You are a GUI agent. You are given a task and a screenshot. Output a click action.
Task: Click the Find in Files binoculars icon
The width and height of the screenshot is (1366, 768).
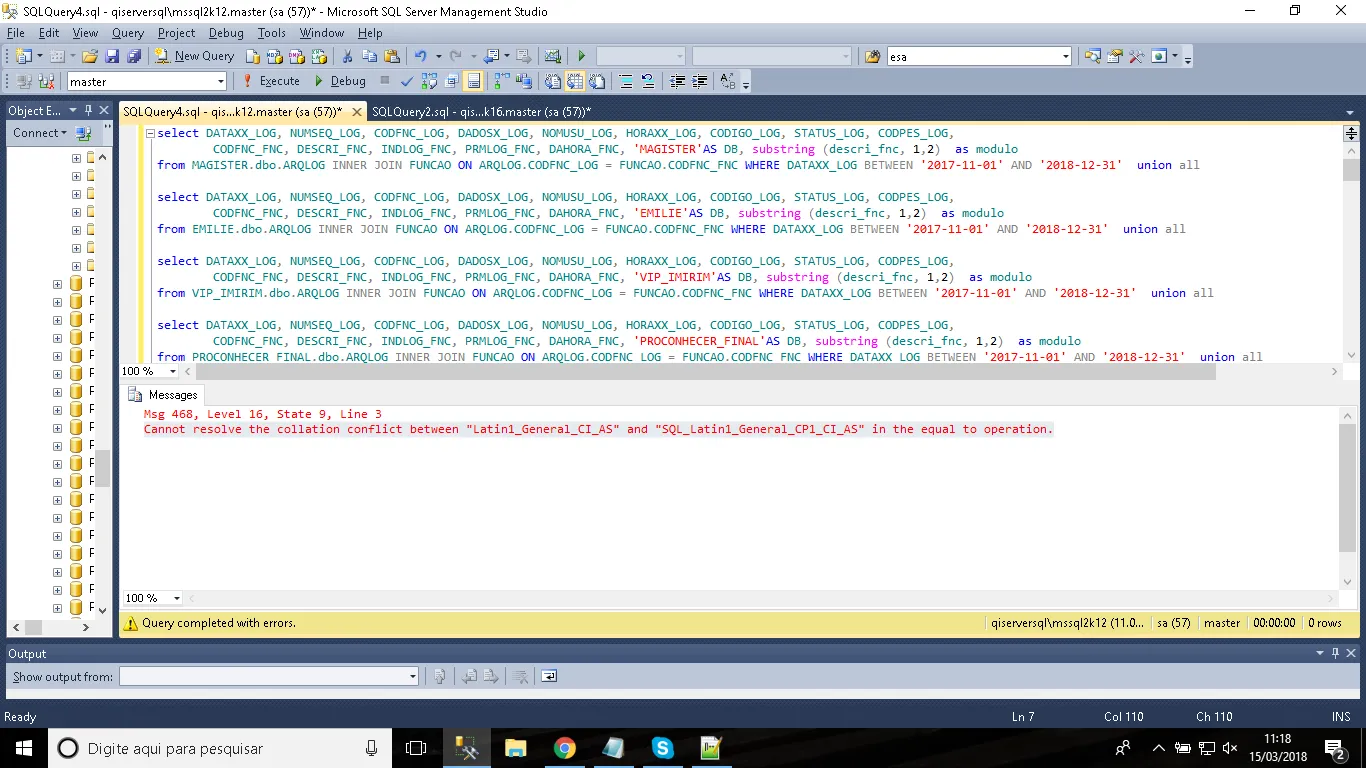point(872,56)
